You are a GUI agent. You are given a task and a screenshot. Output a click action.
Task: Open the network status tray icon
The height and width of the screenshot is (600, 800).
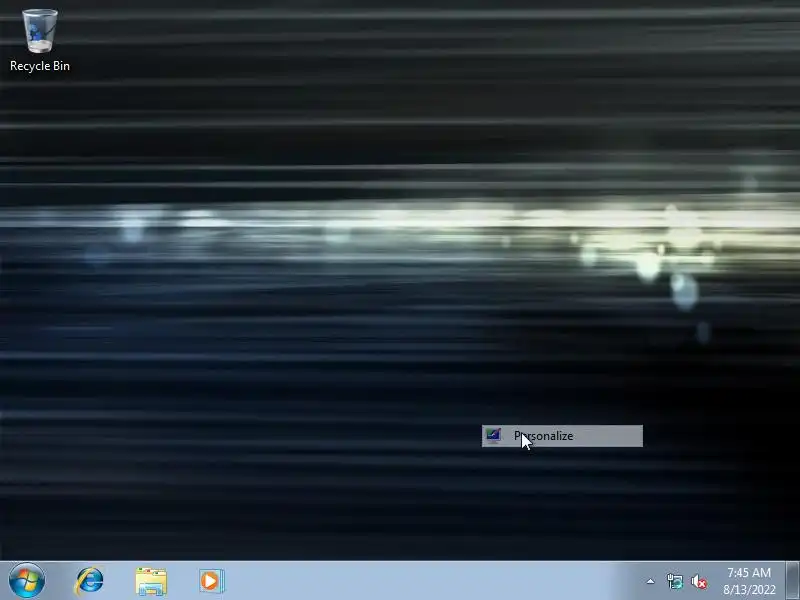coord(674,581)
